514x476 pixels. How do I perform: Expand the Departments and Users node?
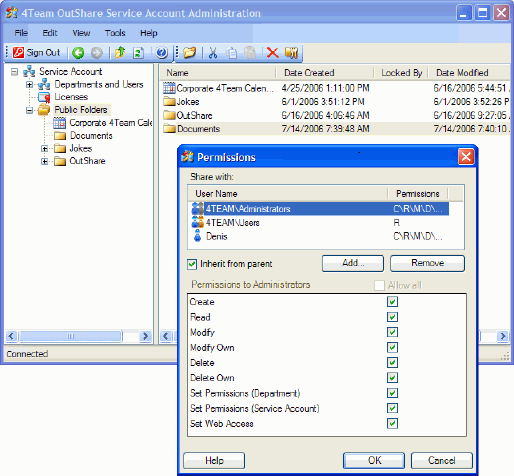tap(29, 85)
